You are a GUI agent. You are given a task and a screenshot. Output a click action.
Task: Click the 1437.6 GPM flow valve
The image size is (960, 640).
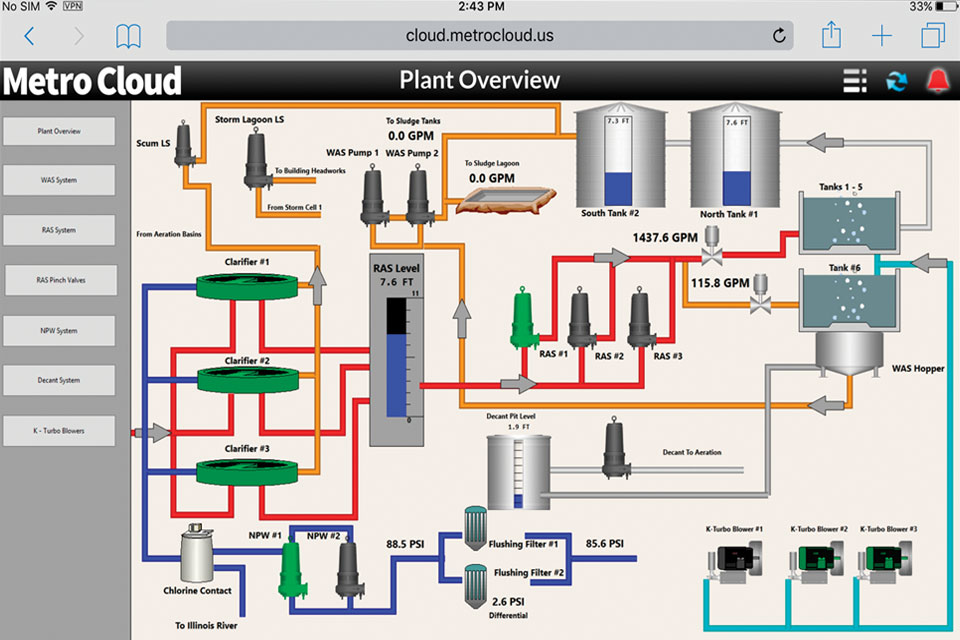coord(712,241)
